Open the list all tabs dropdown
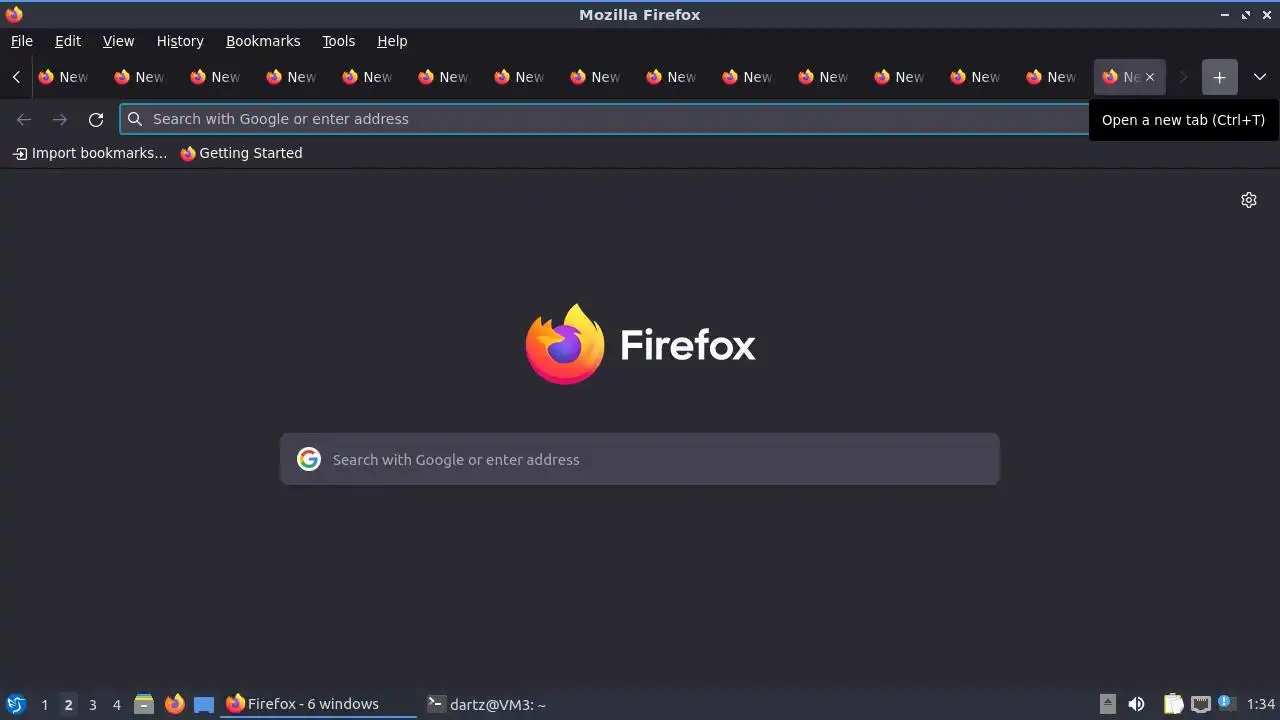 point(1259,77)
